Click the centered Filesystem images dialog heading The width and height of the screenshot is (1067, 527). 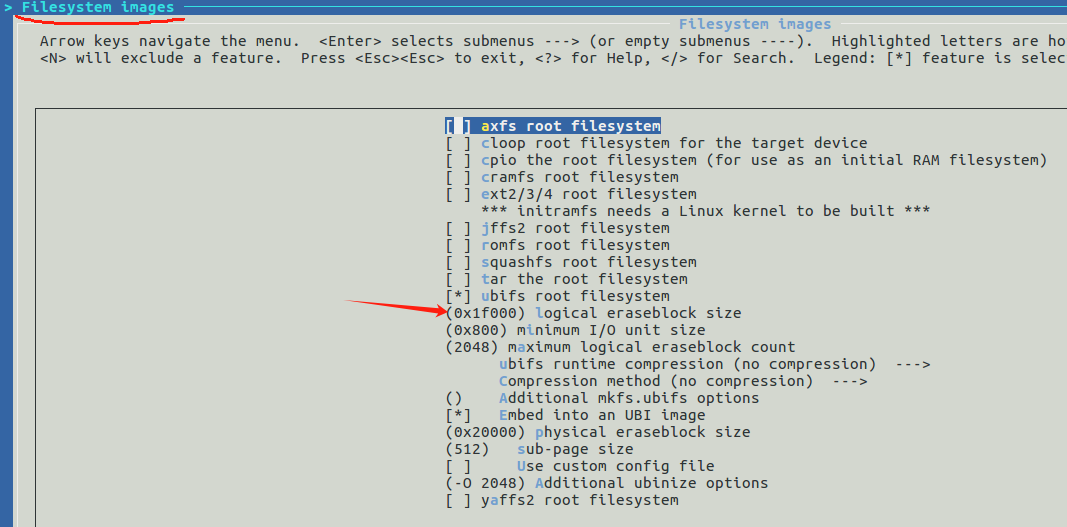pos(755,25)
